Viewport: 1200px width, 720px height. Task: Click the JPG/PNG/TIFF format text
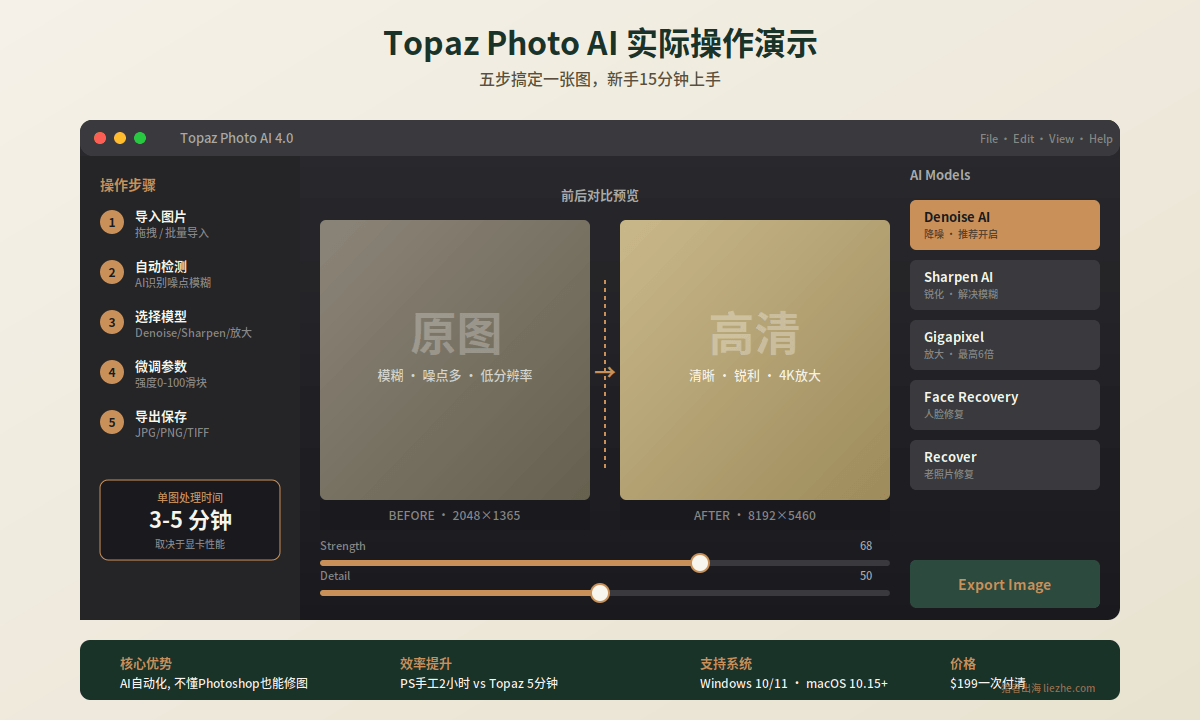172,433
